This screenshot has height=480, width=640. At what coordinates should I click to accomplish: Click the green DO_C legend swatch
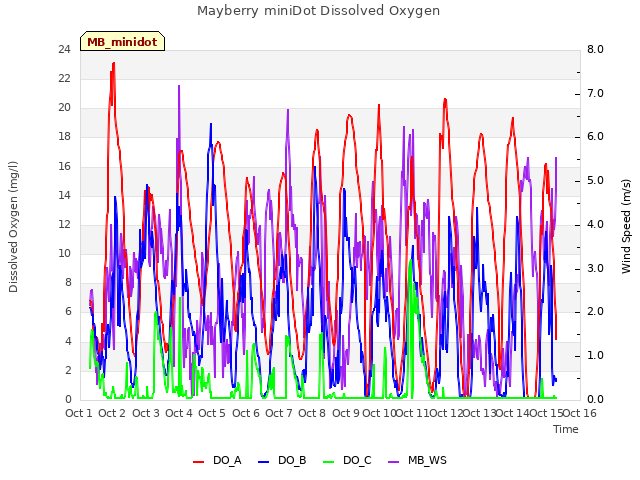click(x=329, y=462)
